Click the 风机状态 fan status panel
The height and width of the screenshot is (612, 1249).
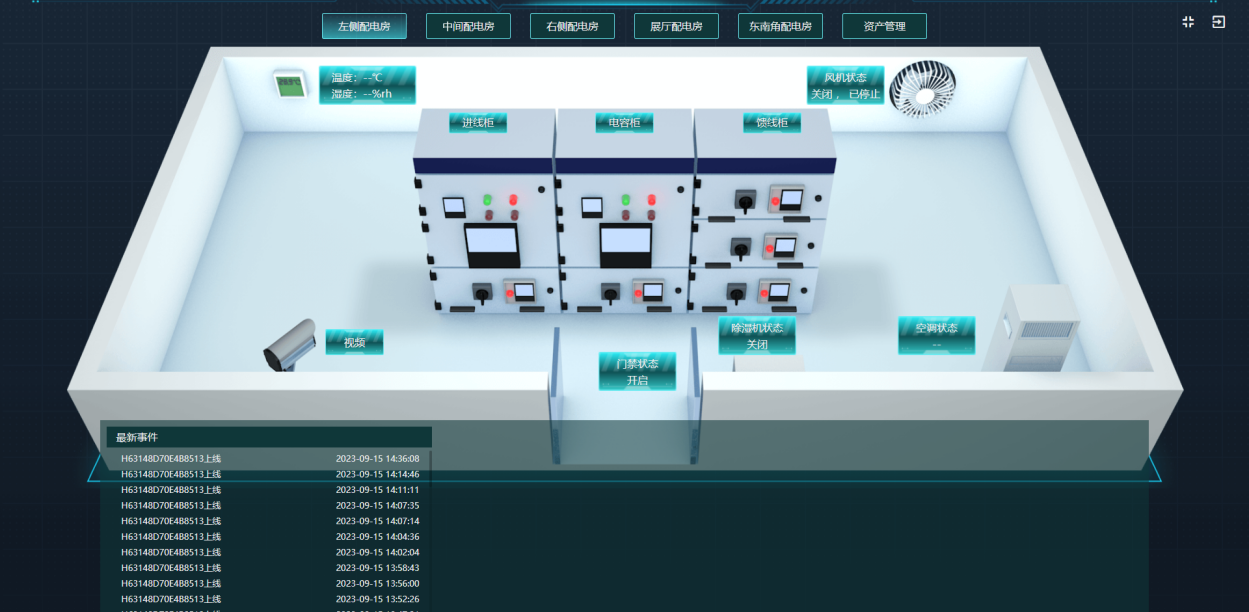845,85
